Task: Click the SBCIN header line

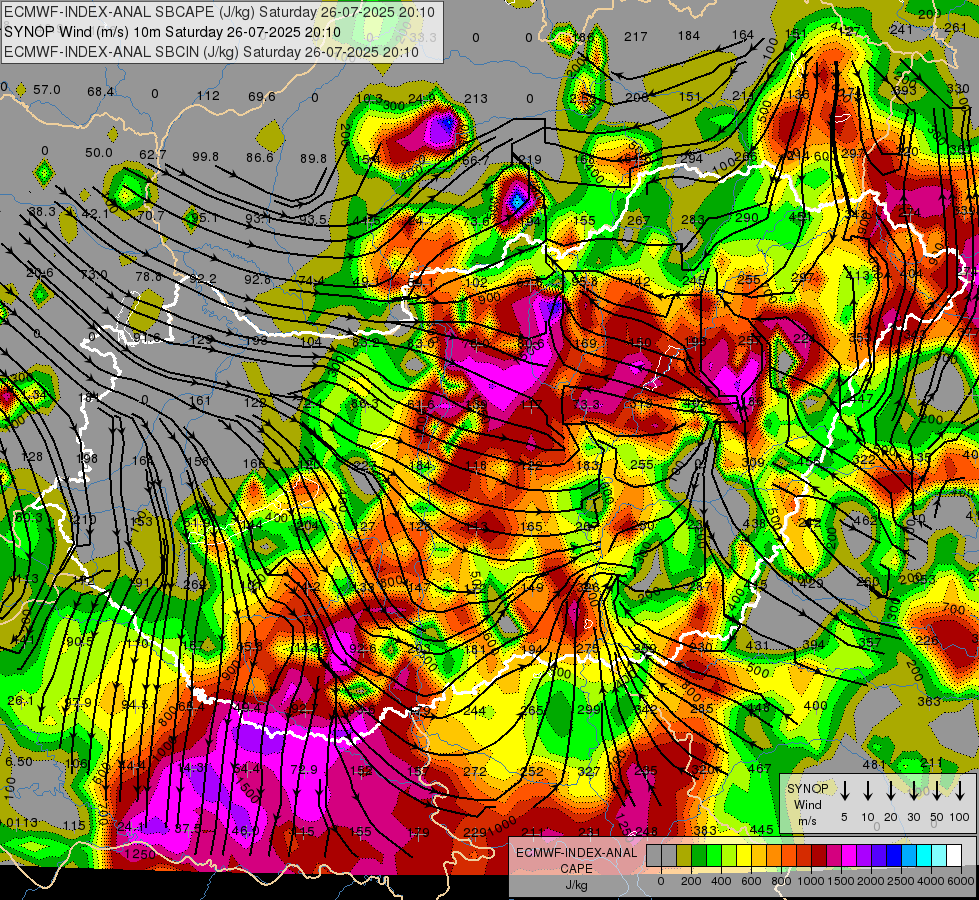Action: click(211, 52)
